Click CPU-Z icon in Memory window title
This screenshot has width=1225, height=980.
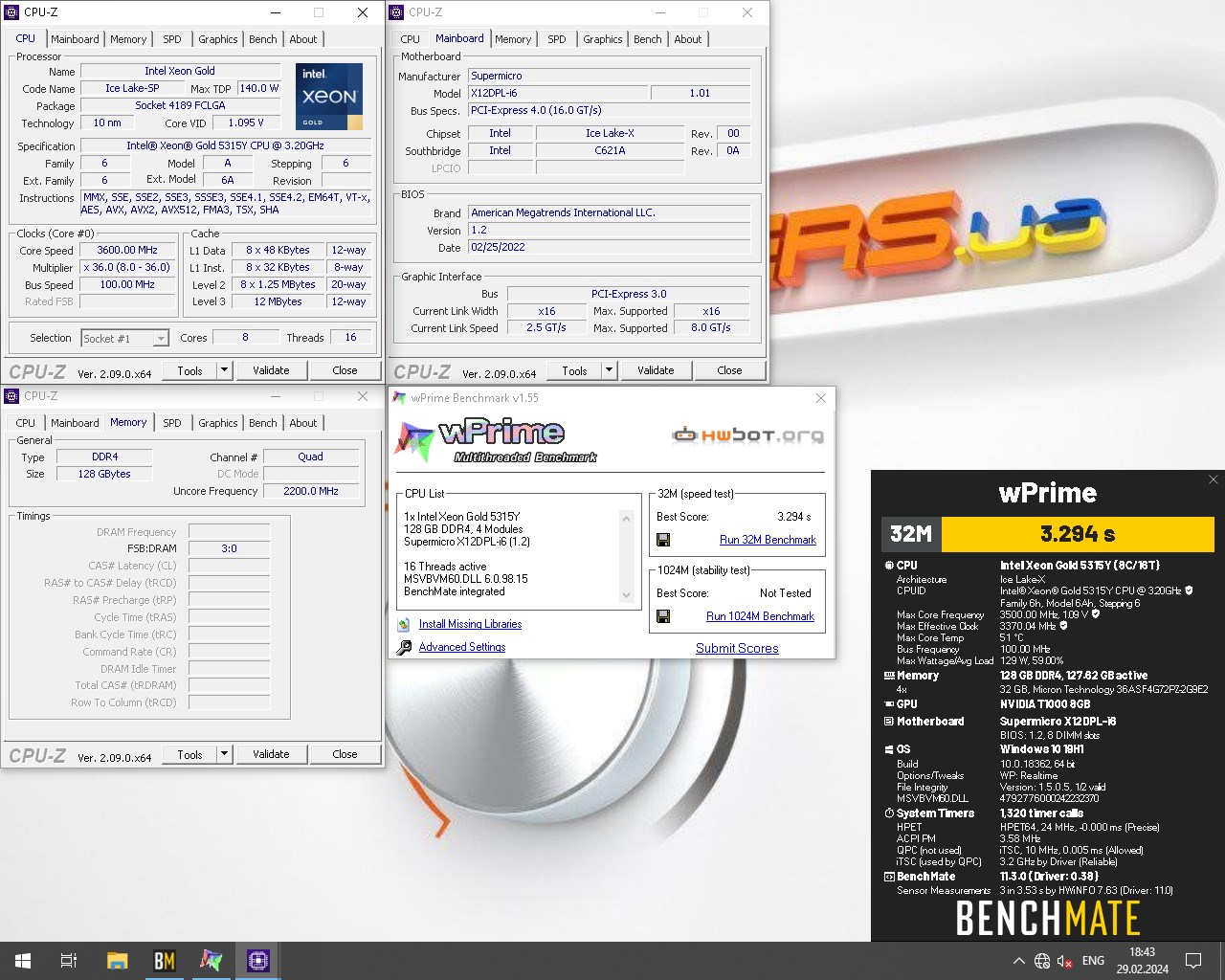[x=11, y=396]
